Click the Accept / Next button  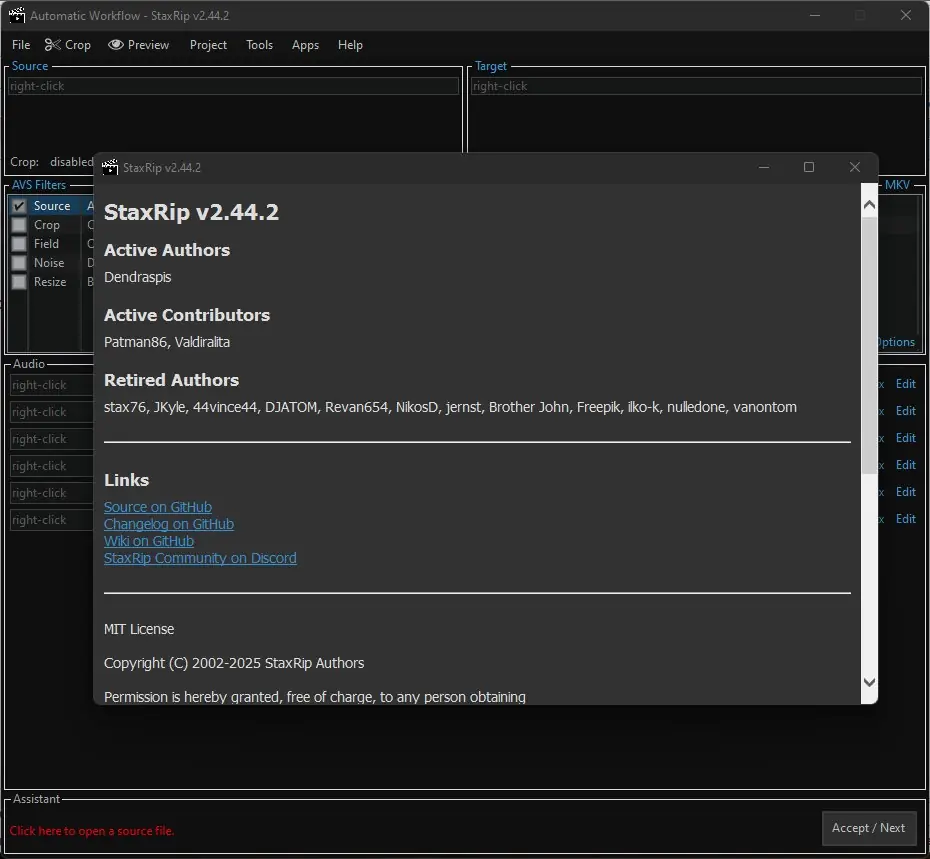[868, 828]
